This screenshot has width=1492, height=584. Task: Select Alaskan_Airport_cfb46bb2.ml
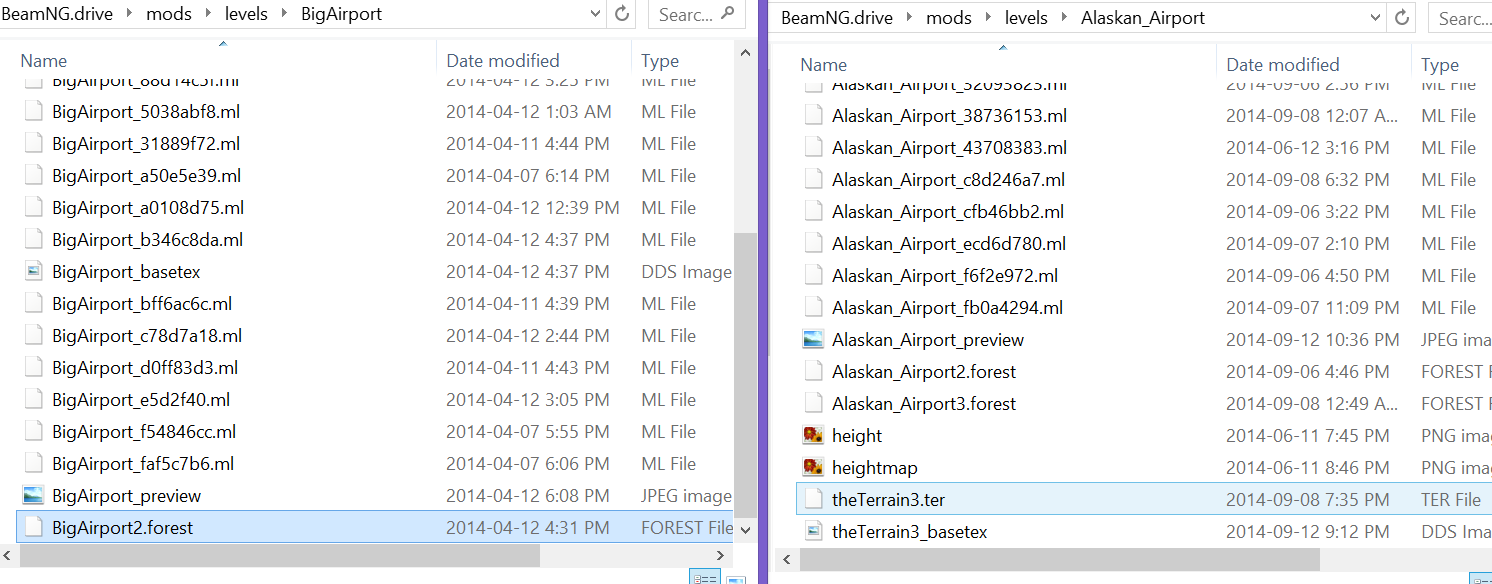click(x=948, y=212)
